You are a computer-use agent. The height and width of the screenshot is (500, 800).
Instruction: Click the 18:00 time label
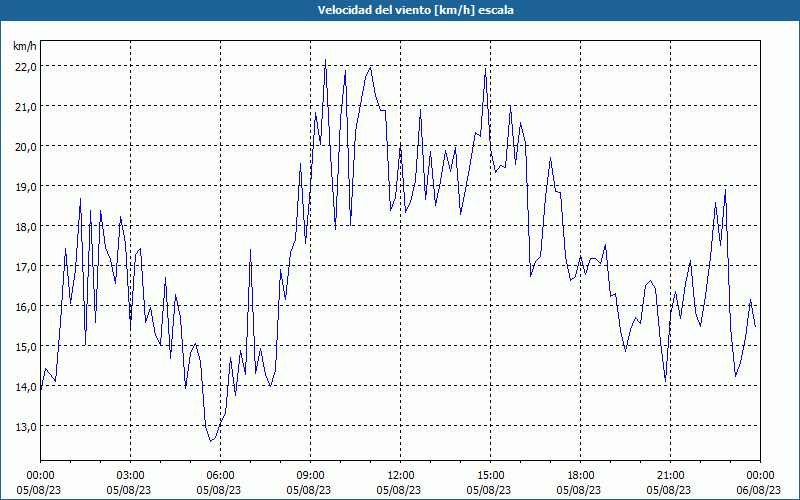pos(581,476)
